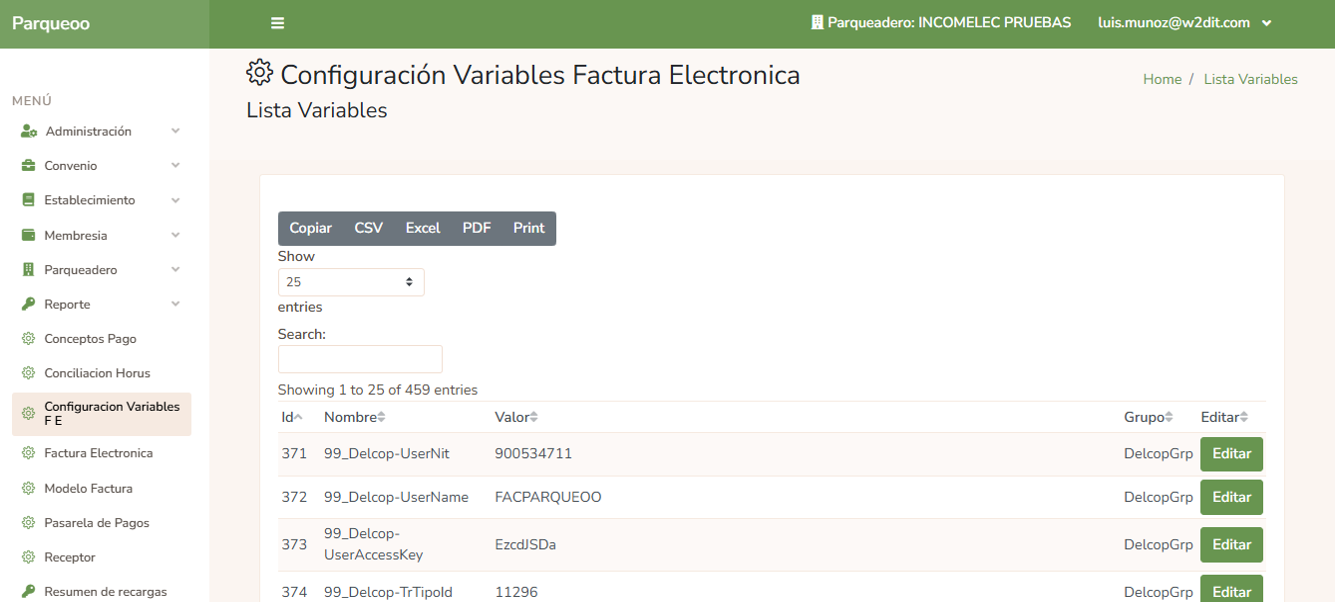The height and width of the screenshot is (602, 1335).
Task: Open the entries-per-page dropdown showing 25
Action: 351,282
